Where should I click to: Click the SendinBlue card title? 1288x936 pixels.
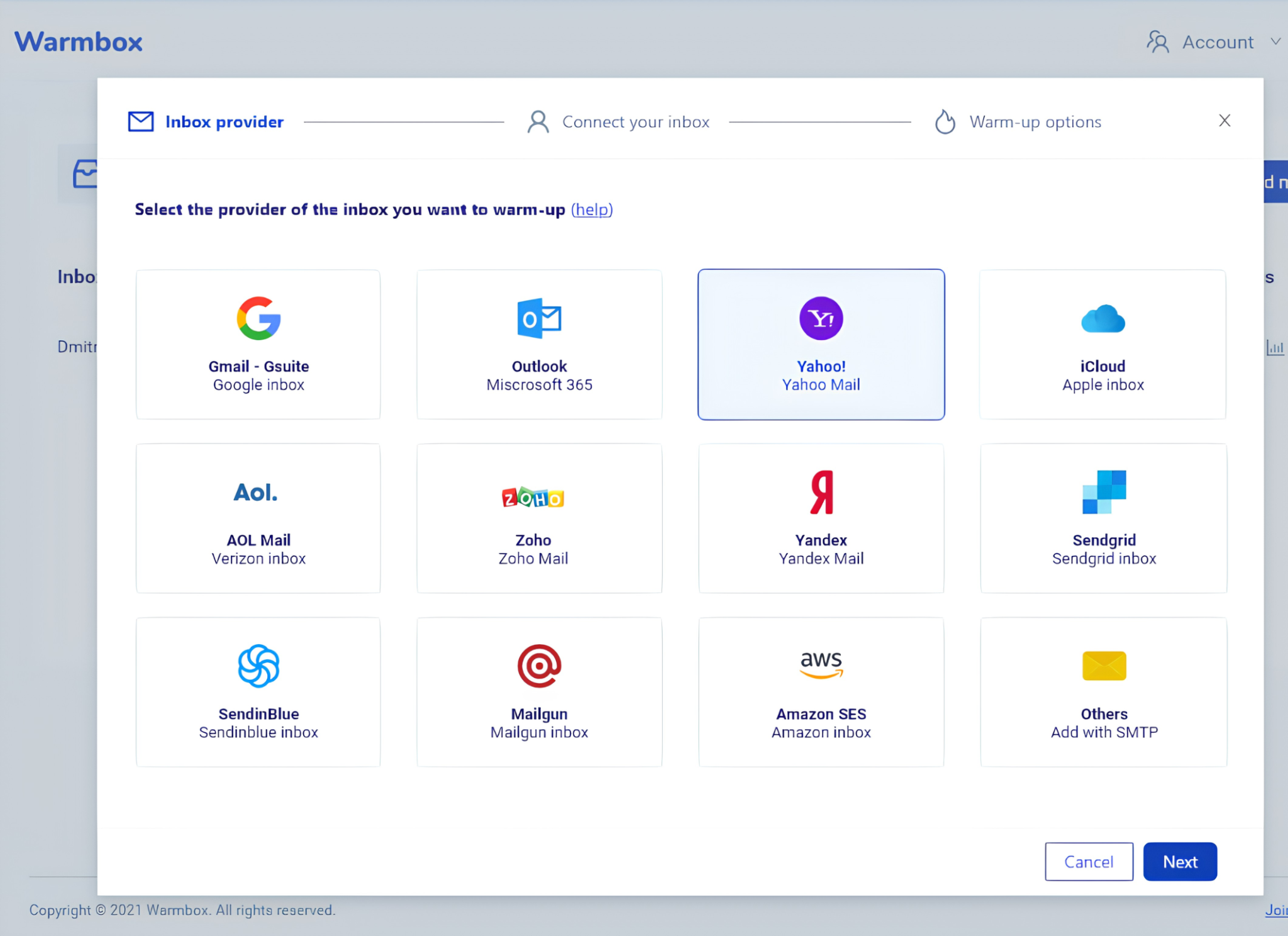[258, 714]
